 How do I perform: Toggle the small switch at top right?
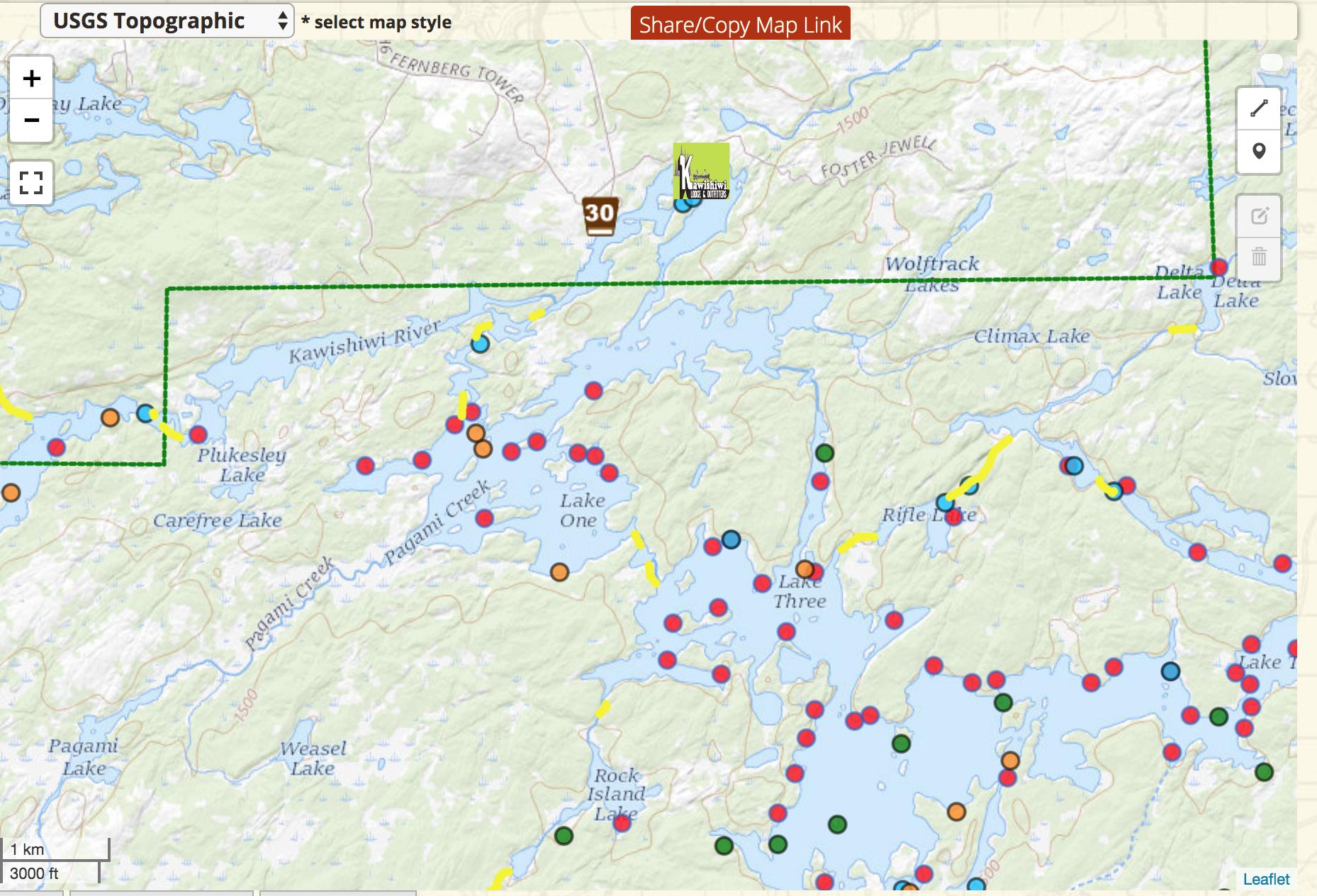1271,63
